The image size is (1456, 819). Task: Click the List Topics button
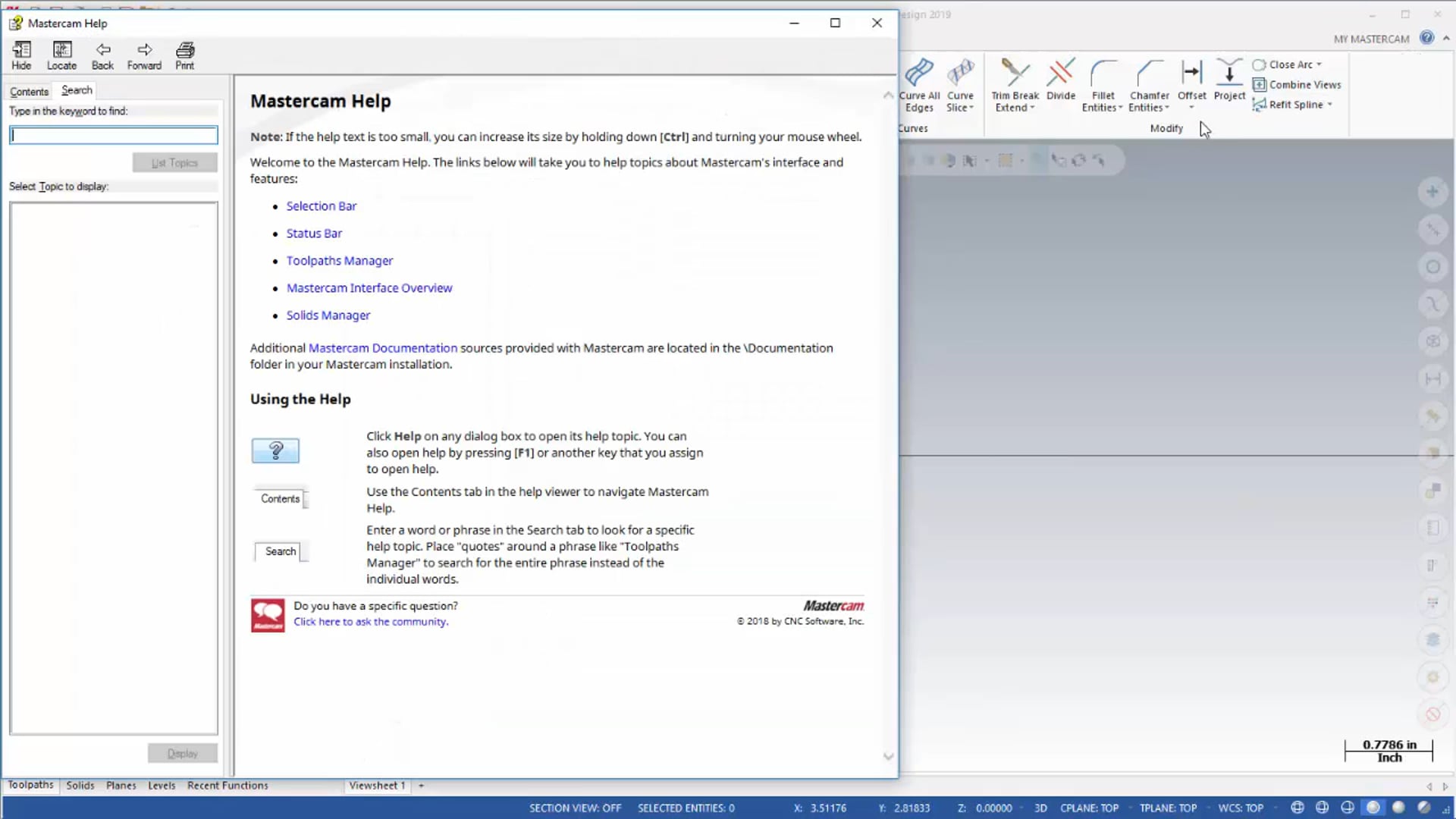[174, 163]
